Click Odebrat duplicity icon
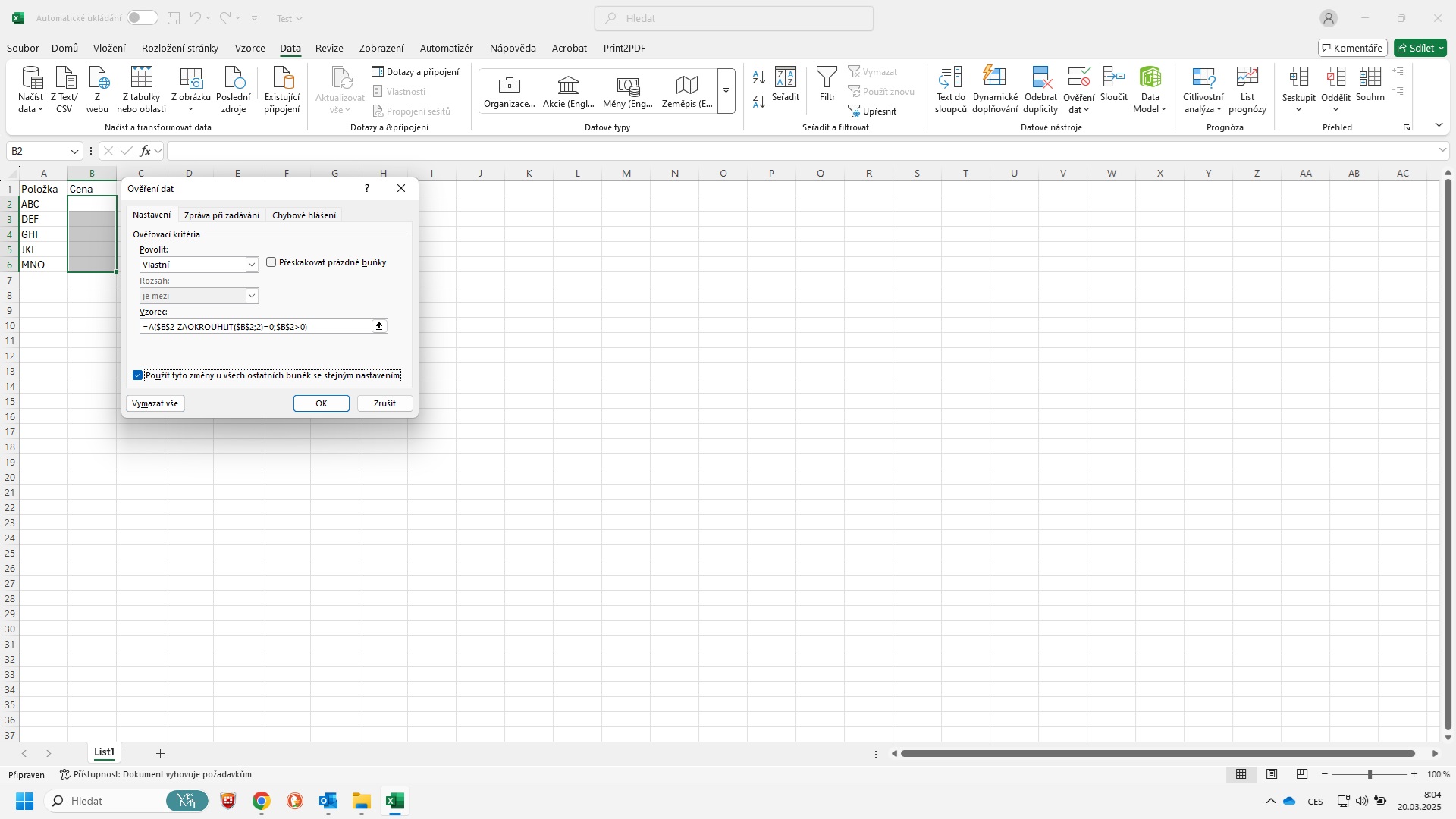The image size is (1456, 819). [1040, 77]
